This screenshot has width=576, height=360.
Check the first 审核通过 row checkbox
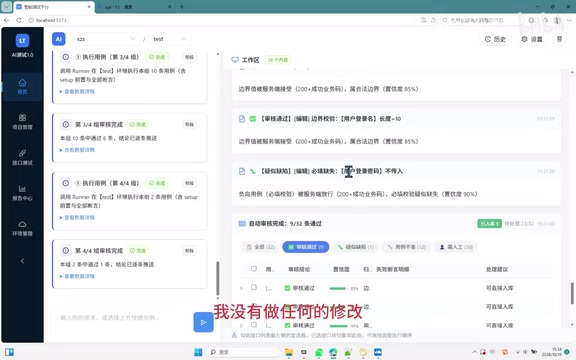254,287
